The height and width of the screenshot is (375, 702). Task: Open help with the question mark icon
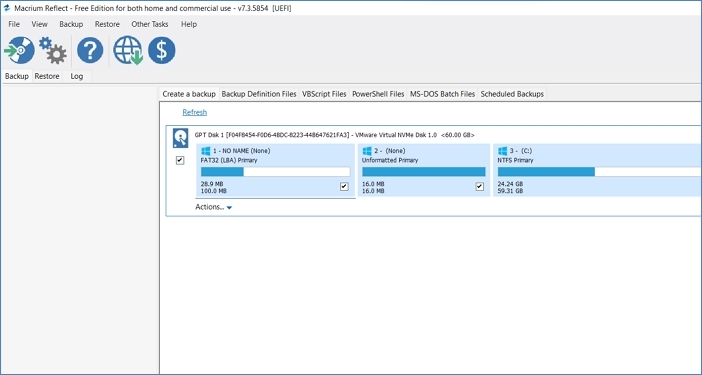90,50
